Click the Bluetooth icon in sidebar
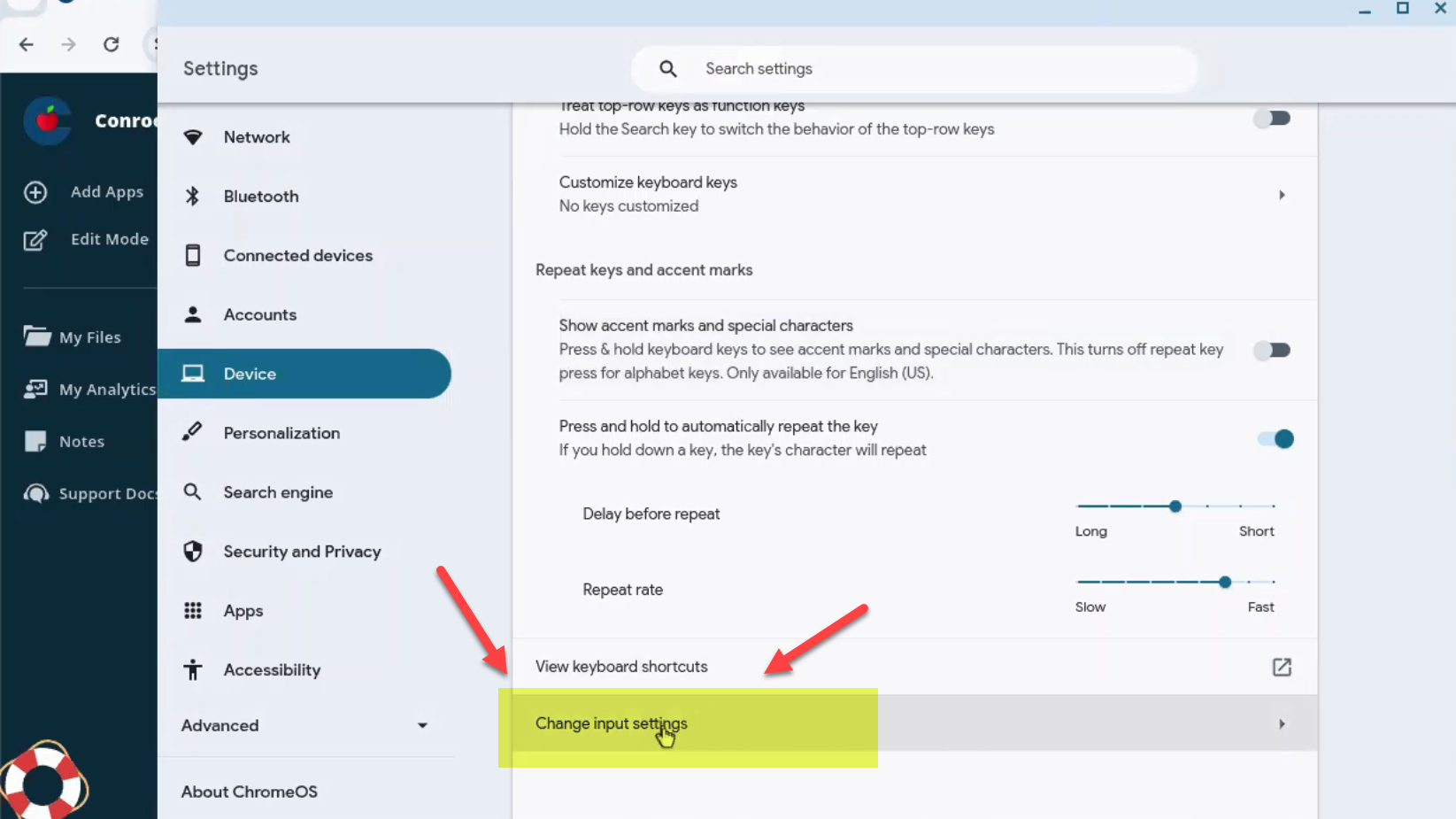Image resolution: width=1456 pixels, height=819 pixels. coord(193,197)
